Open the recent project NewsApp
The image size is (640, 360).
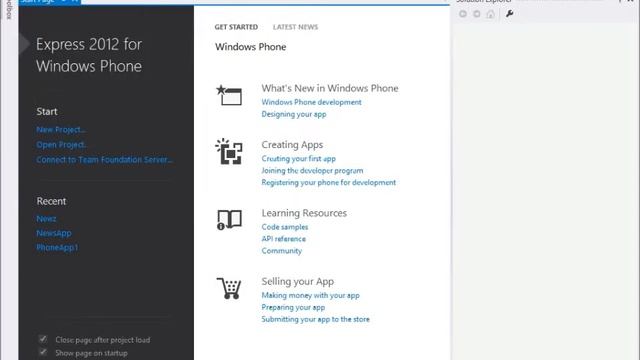54,233
